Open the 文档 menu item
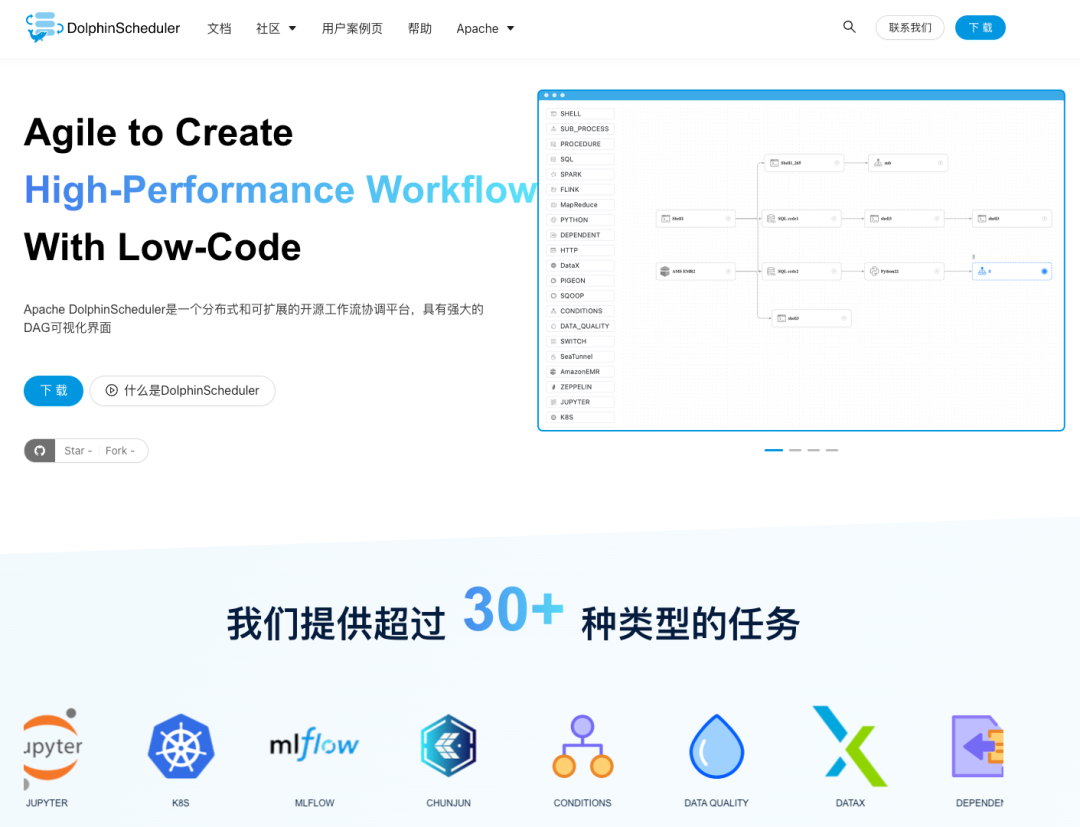Screen dimensions: 1080x827 click(x=219, y=28)
